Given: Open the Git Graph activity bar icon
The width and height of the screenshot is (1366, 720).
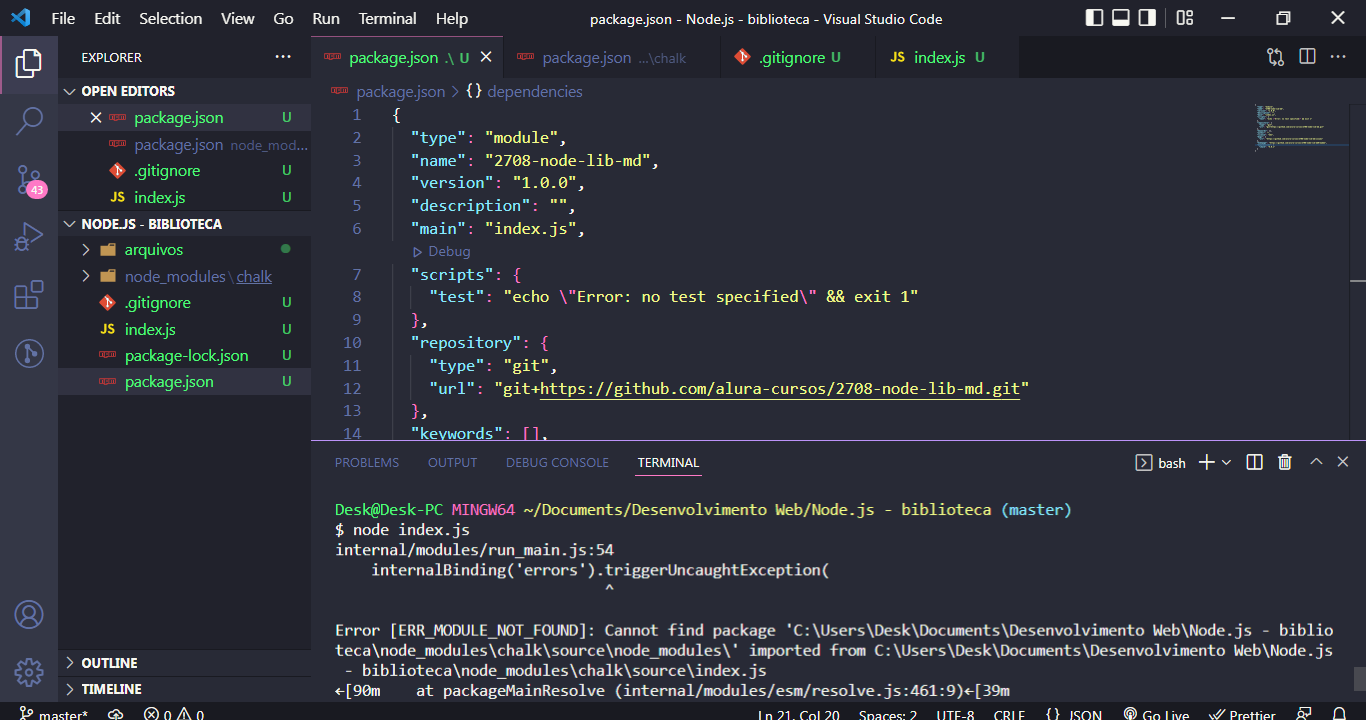Looking at the screenshot, I should pyautogui.click(x=29, y=352).
